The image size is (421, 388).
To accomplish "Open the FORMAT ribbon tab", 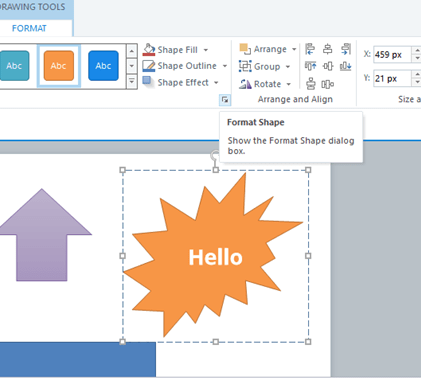I will coord(29,28).
